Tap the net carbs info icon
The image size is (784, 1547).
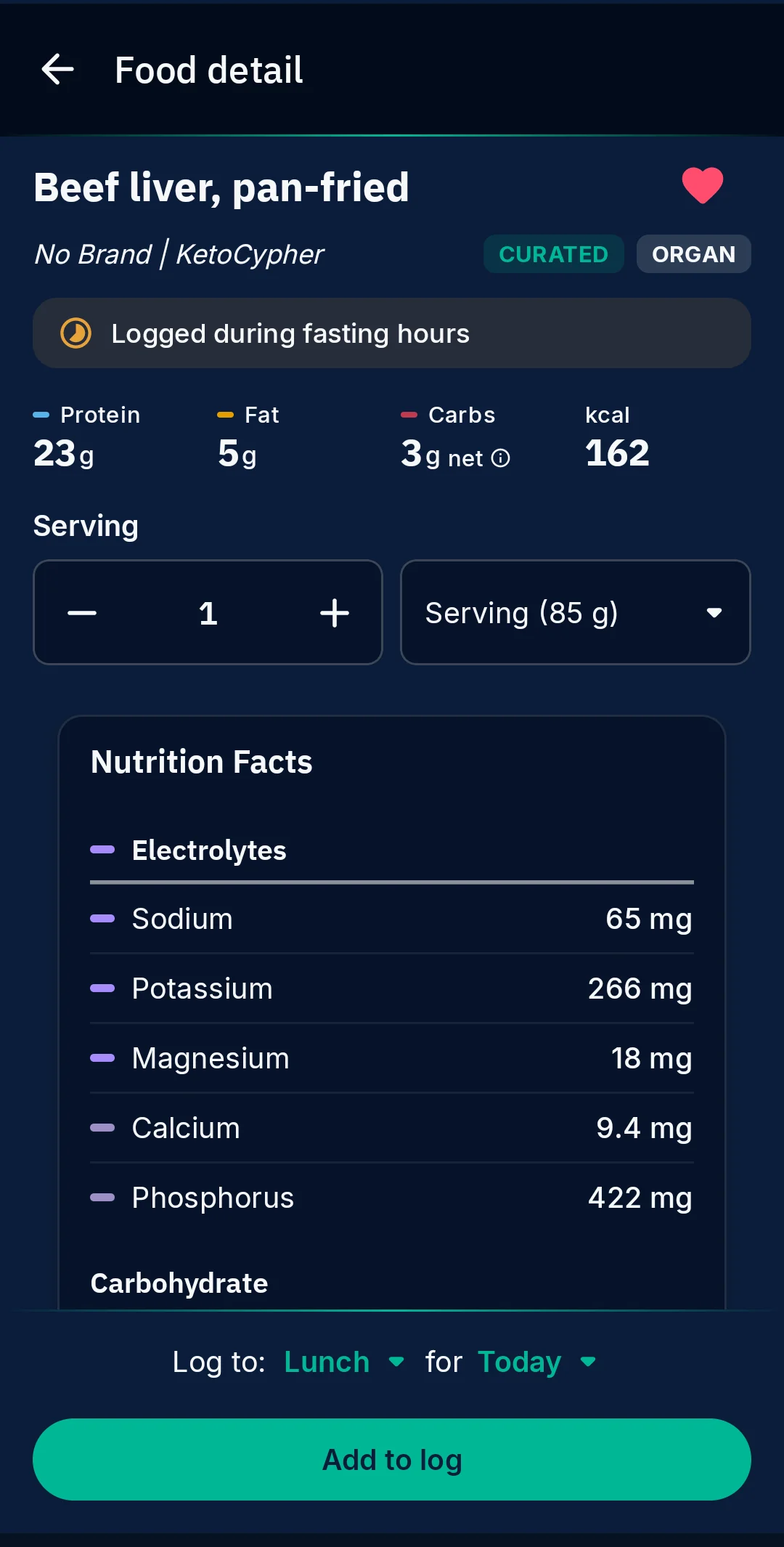[501, 458]
